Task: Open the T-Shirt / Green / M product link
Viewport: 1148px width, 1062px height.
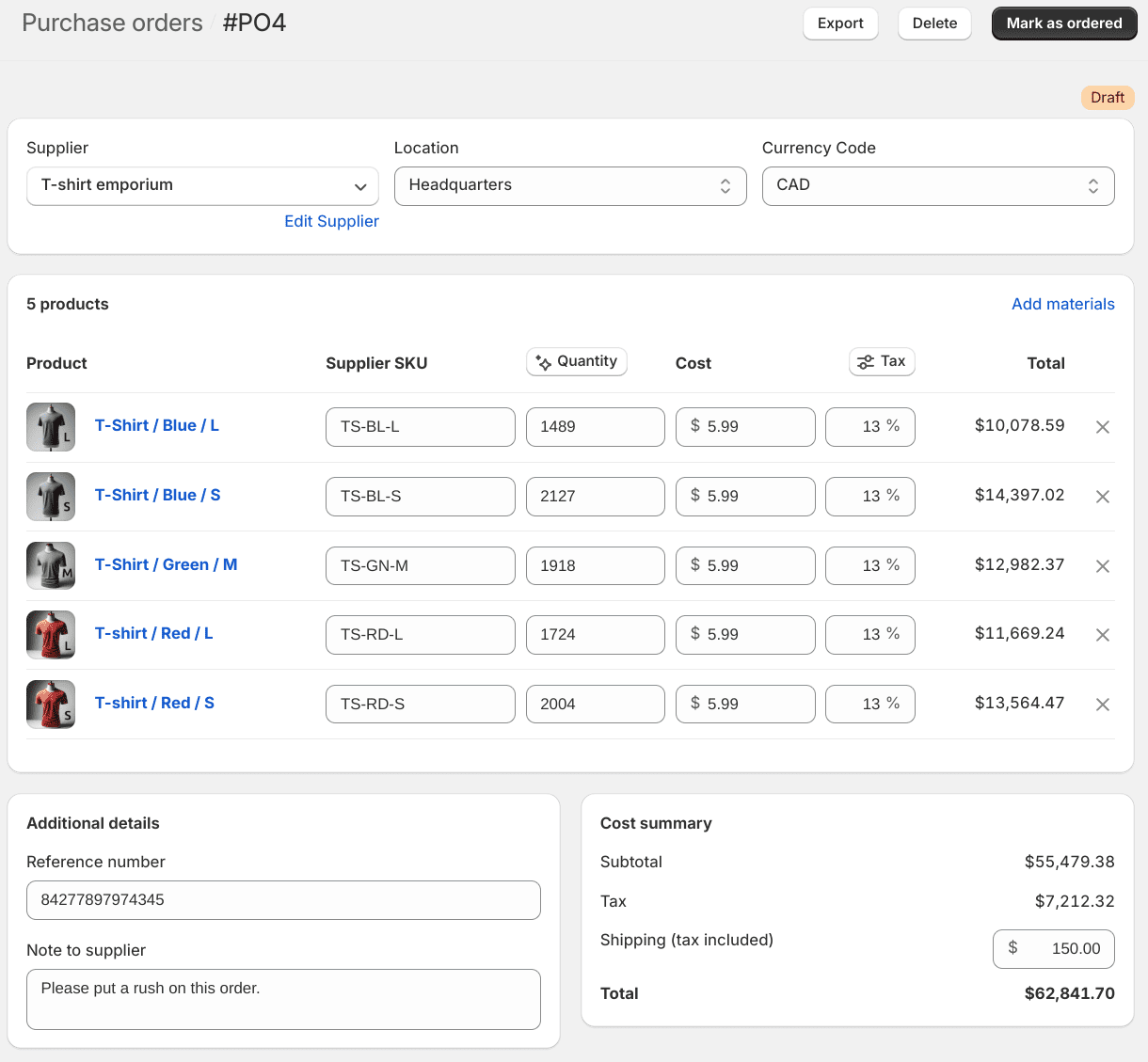Action: [167, 564]
